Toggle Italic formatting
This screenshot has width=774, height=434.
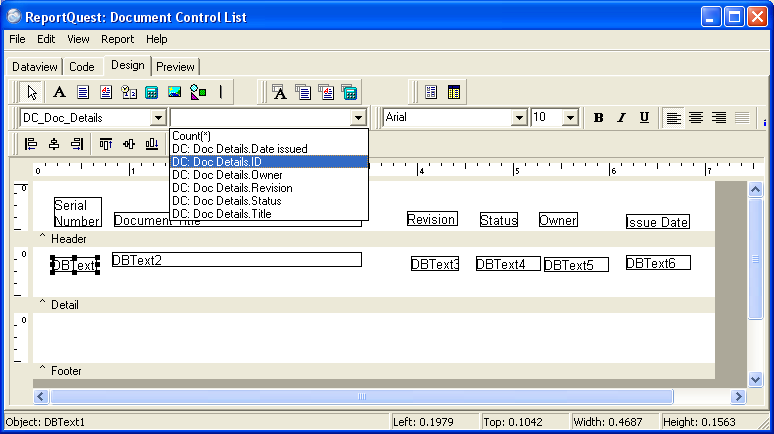(621, 118)
